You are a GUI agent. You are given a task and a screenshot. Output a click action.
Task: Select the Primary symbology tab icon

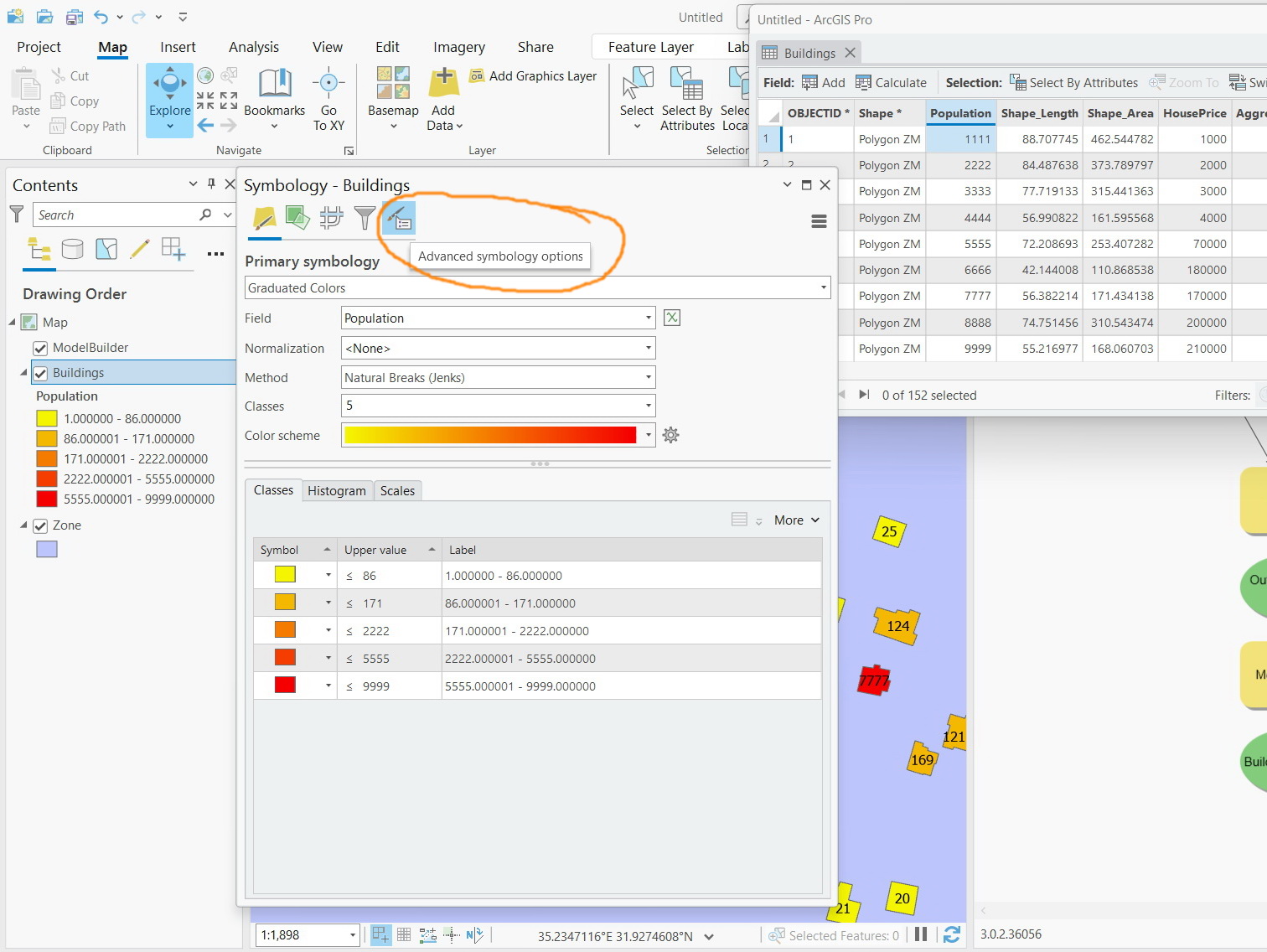click(264, 218)
